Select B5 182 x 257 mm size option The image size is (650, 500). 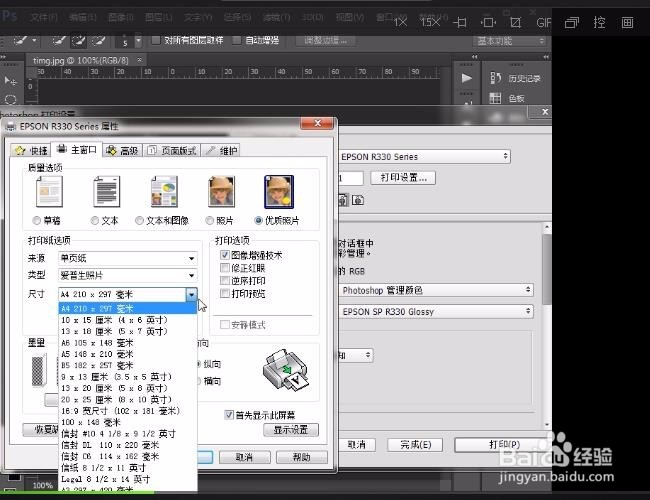pos(128,366)
